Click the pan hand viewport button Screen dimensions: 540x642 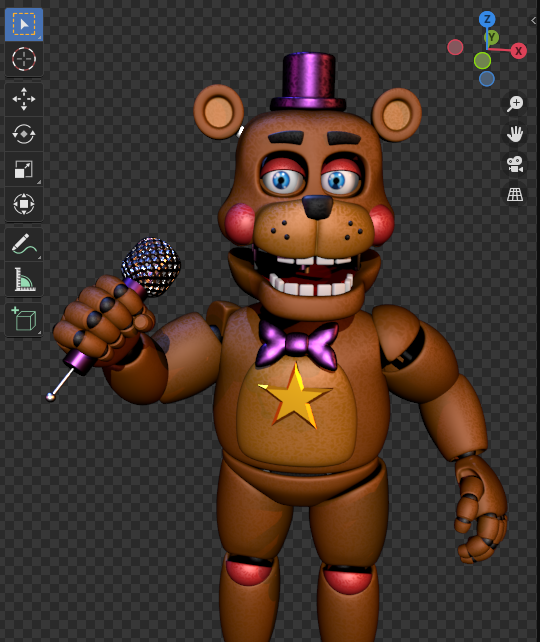[515, 134]
